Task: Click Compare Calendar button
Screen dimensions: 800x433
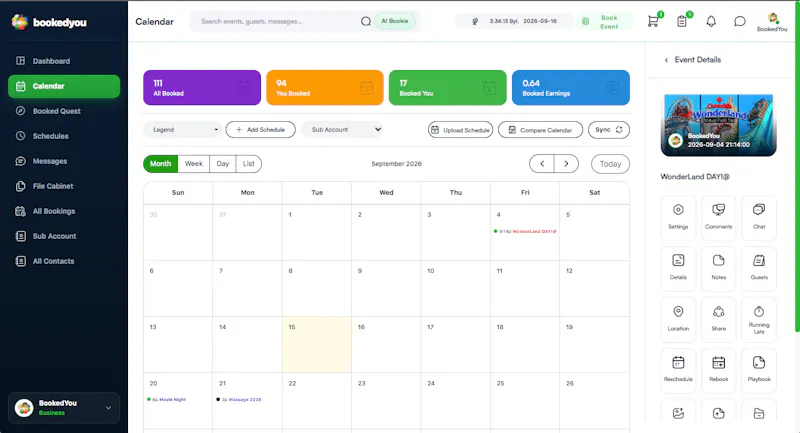Action: (x=540, y=130)
